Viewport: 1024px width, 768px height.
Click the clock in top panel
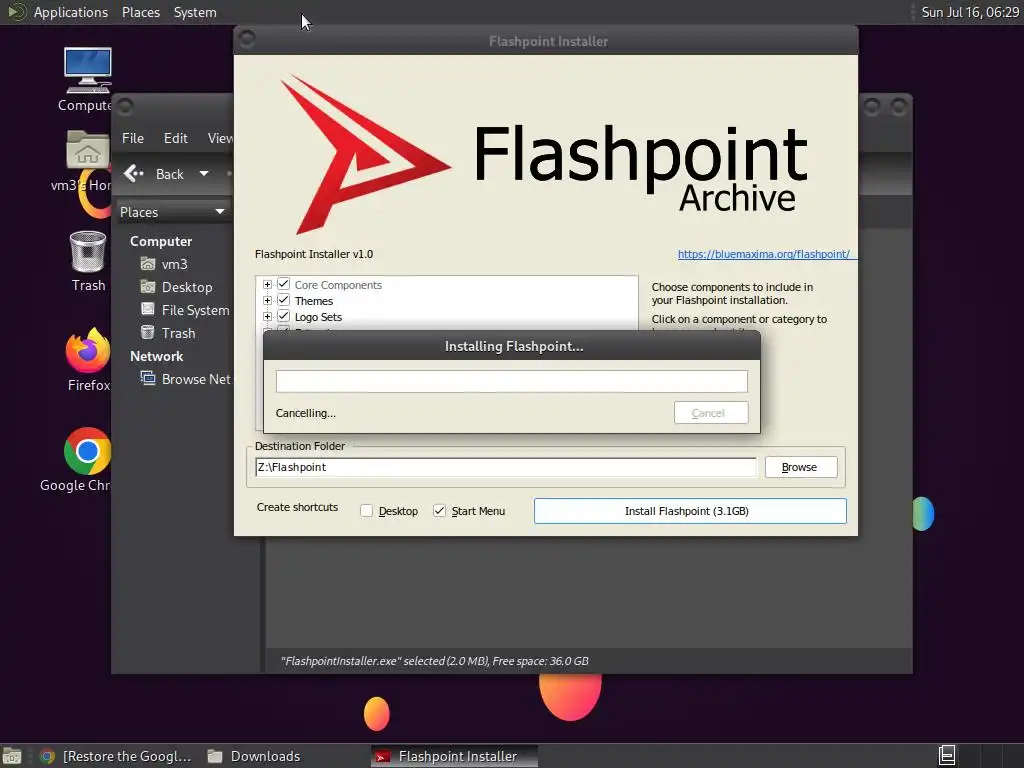click(x=970, y=12)
